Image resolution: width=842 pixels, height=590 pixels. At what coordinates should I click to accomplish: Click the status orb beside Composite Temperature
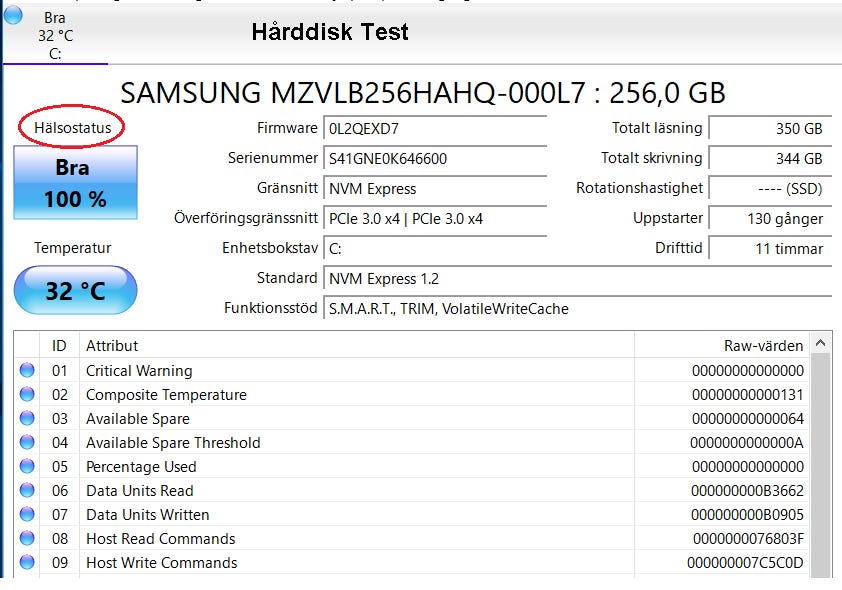pyautogui.click(x=26, y=395)
